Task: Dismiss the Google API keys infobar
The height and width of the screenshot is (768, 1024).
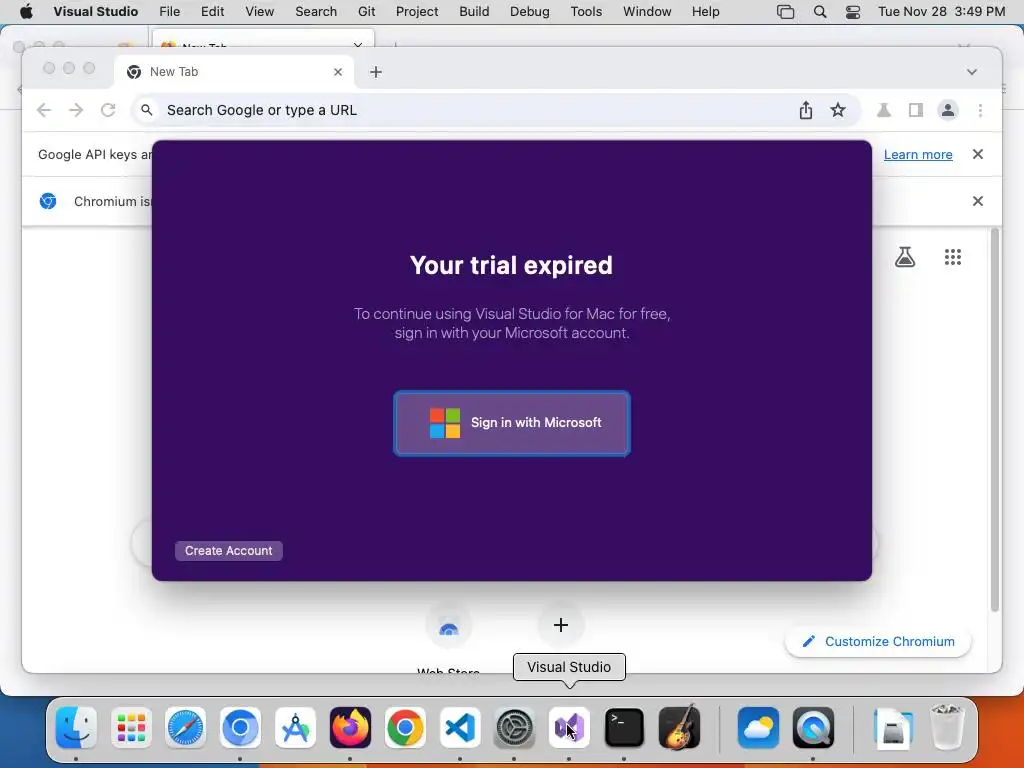Action: coord(978,154)
